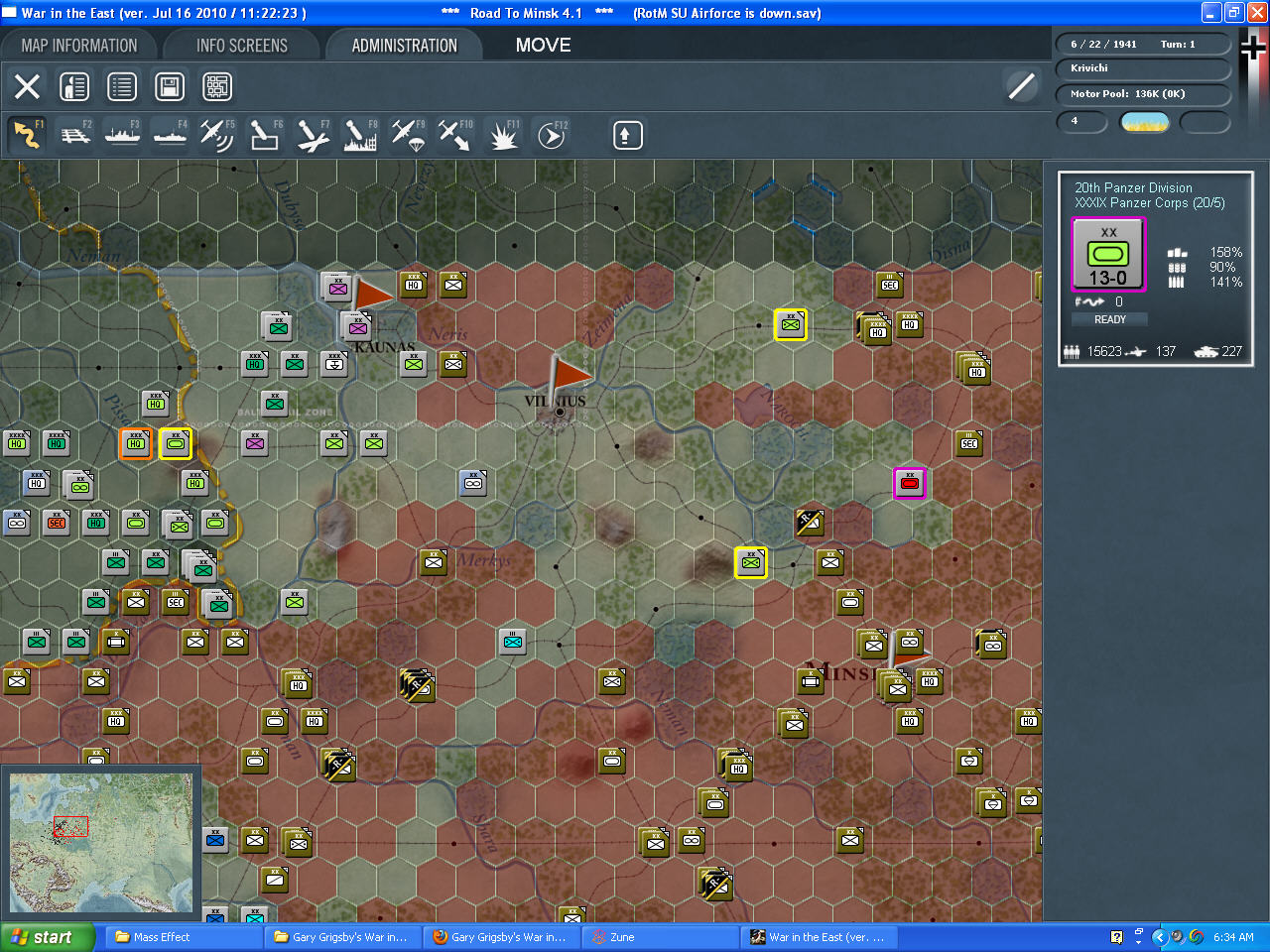The image size is (1270, 952).
Task: Click the clear weather indicator pill
Action: point(1145,122)
